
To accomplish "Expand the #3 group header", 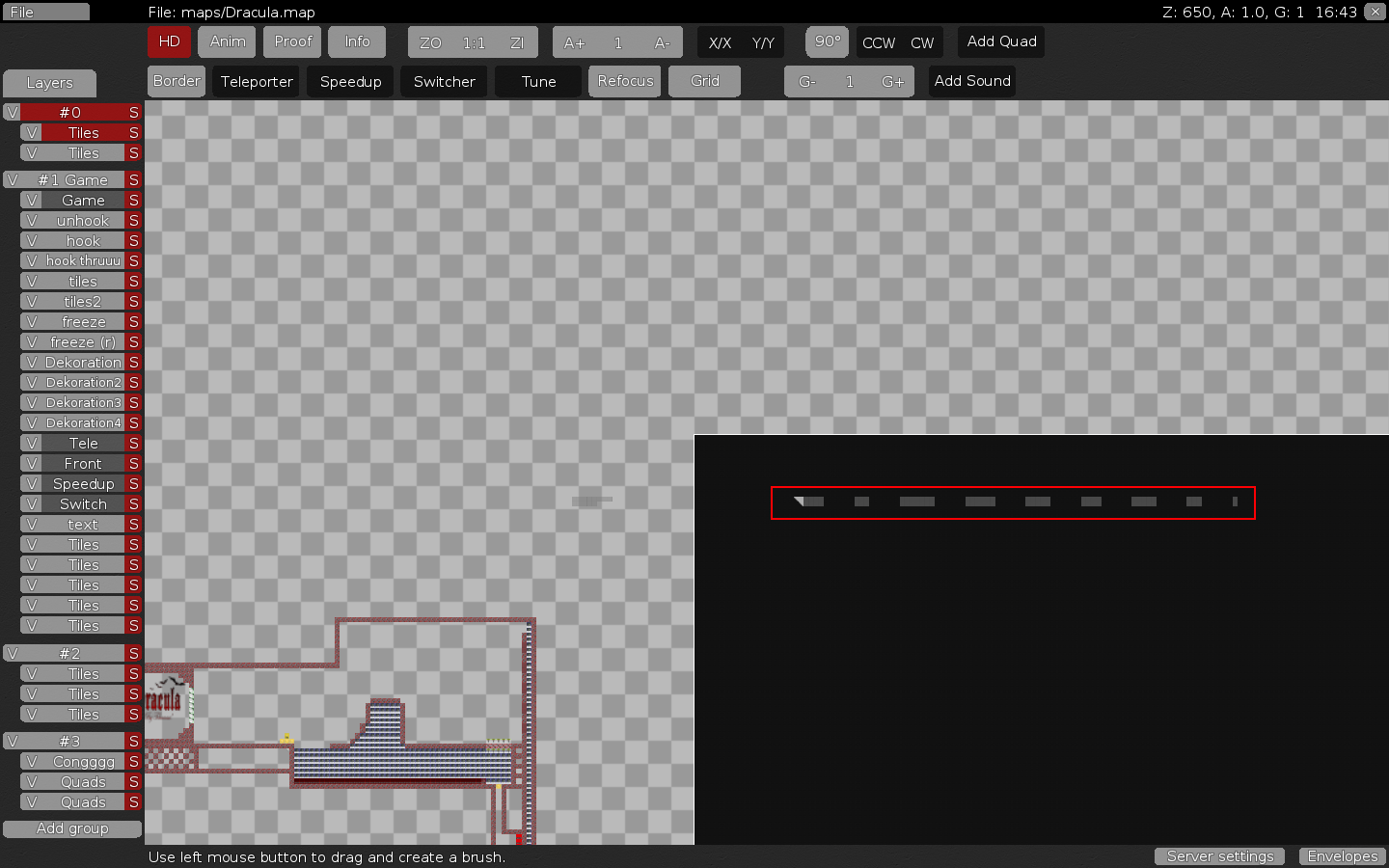I will (x=71, y=742).
